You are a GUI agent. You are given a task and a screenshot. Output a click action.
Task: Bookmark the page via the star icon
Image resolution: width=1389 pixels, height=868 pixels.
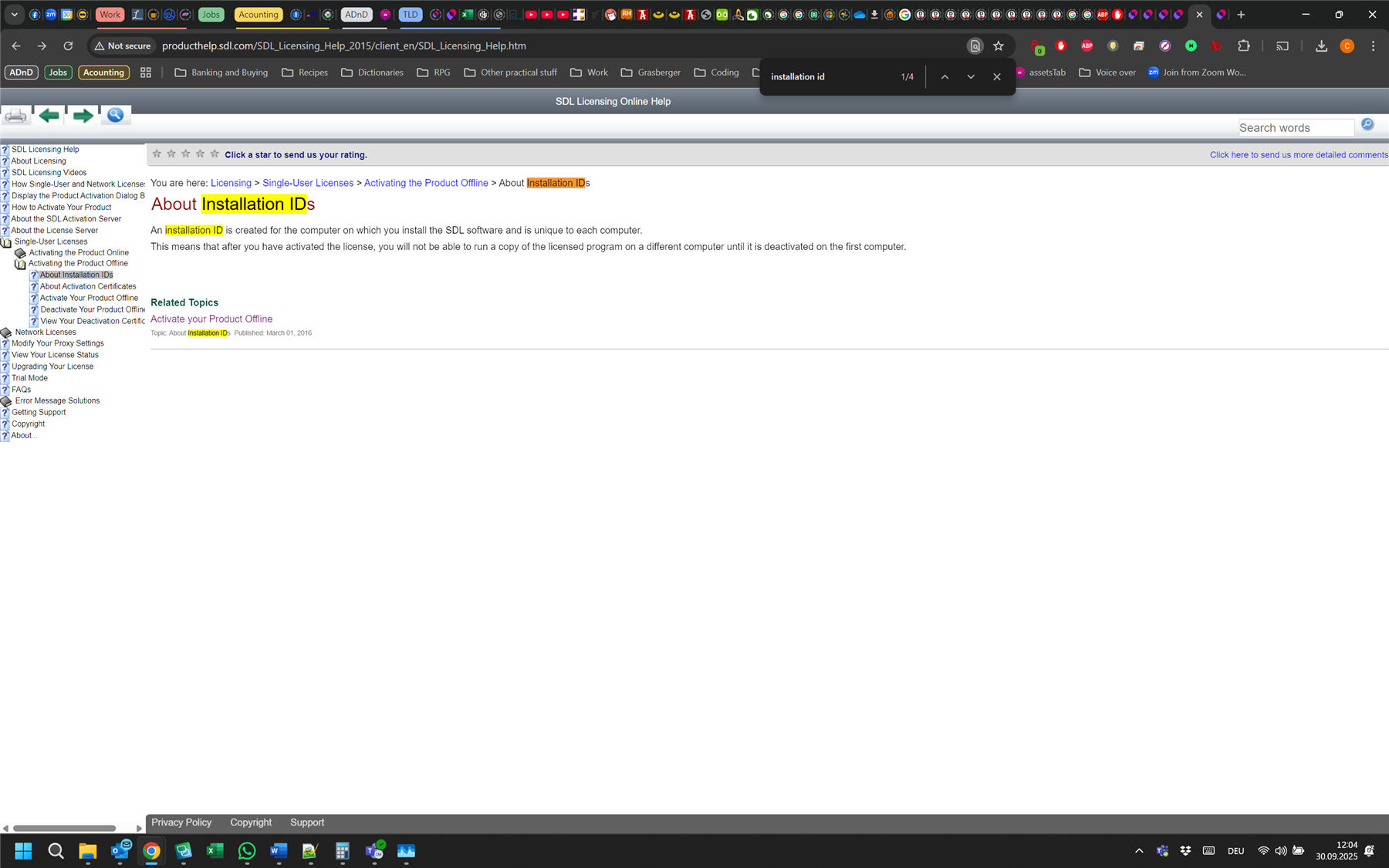(x=999, y=46)
